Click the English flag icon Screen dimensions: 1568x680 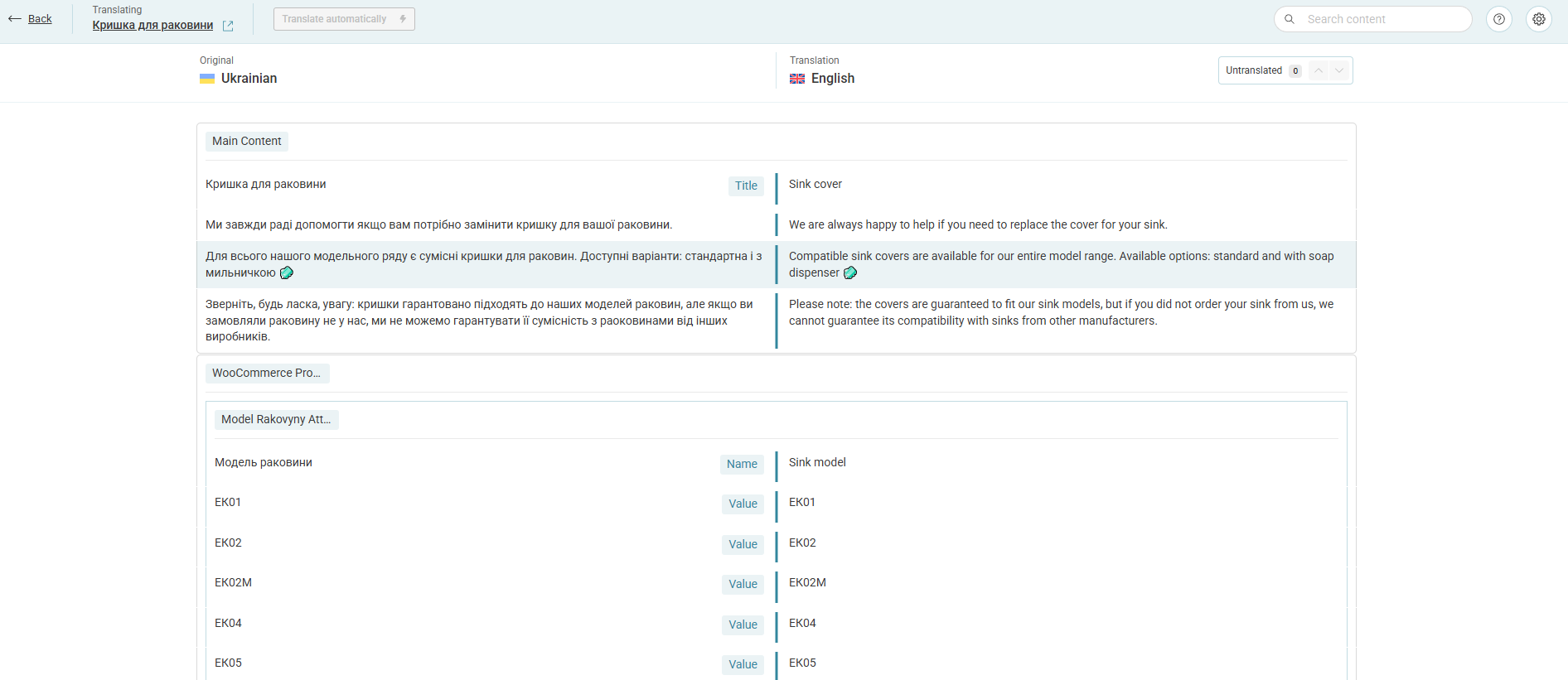click(797, 79)
